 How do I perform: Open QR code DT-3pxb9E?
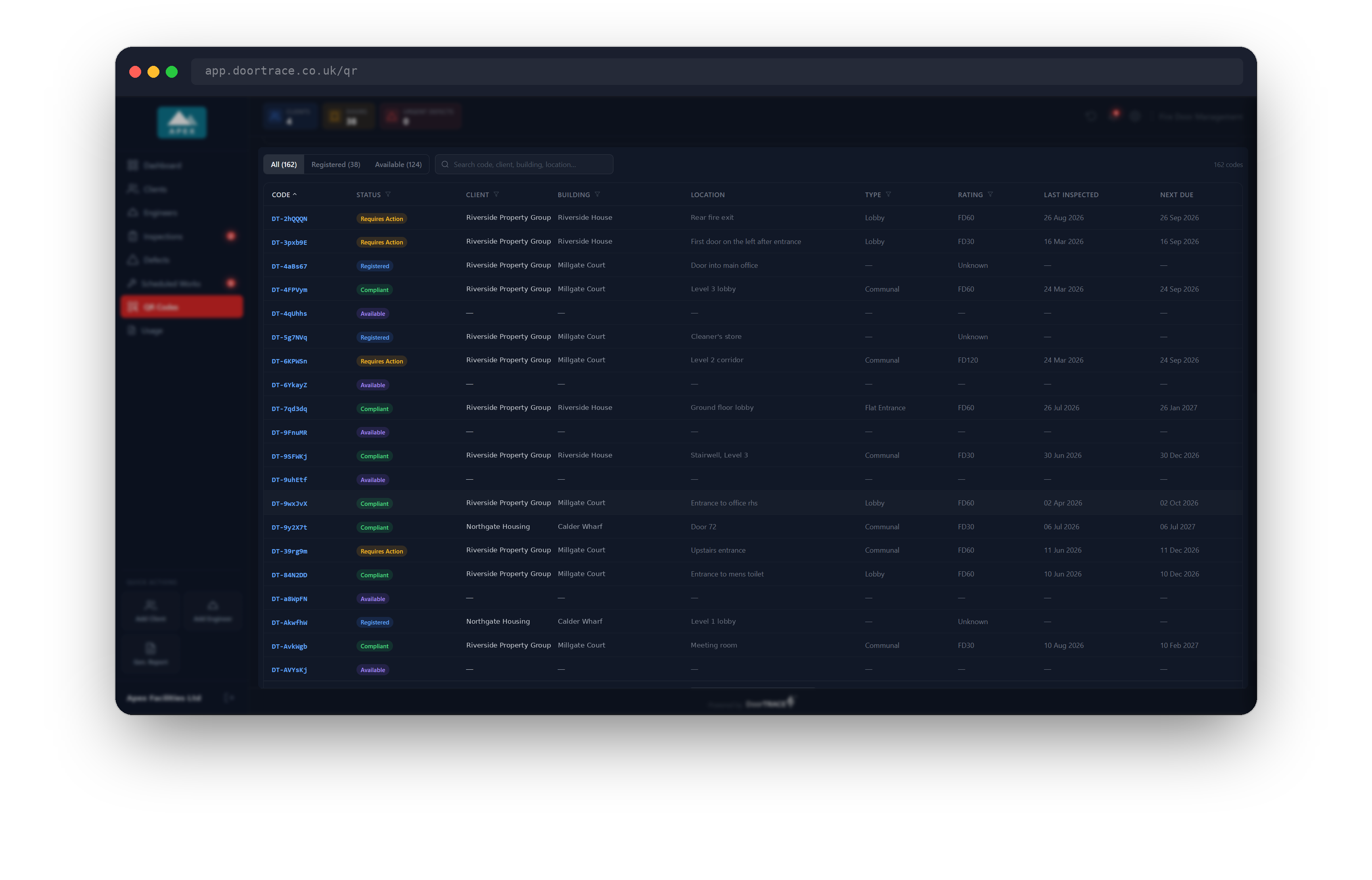click(x=289, y=242)
